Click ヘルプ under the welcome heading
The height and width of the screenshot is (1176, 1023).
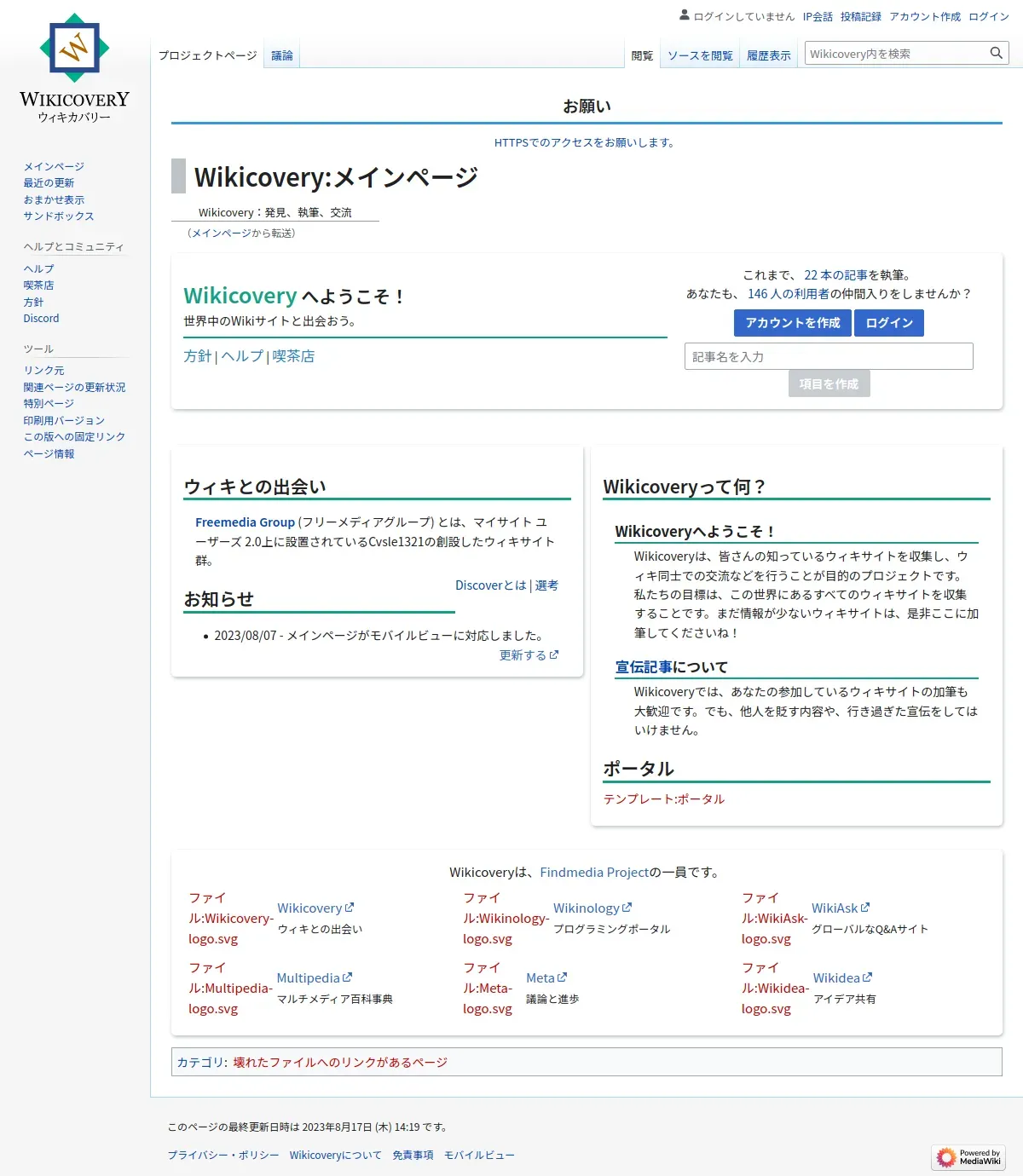[242, 356]
